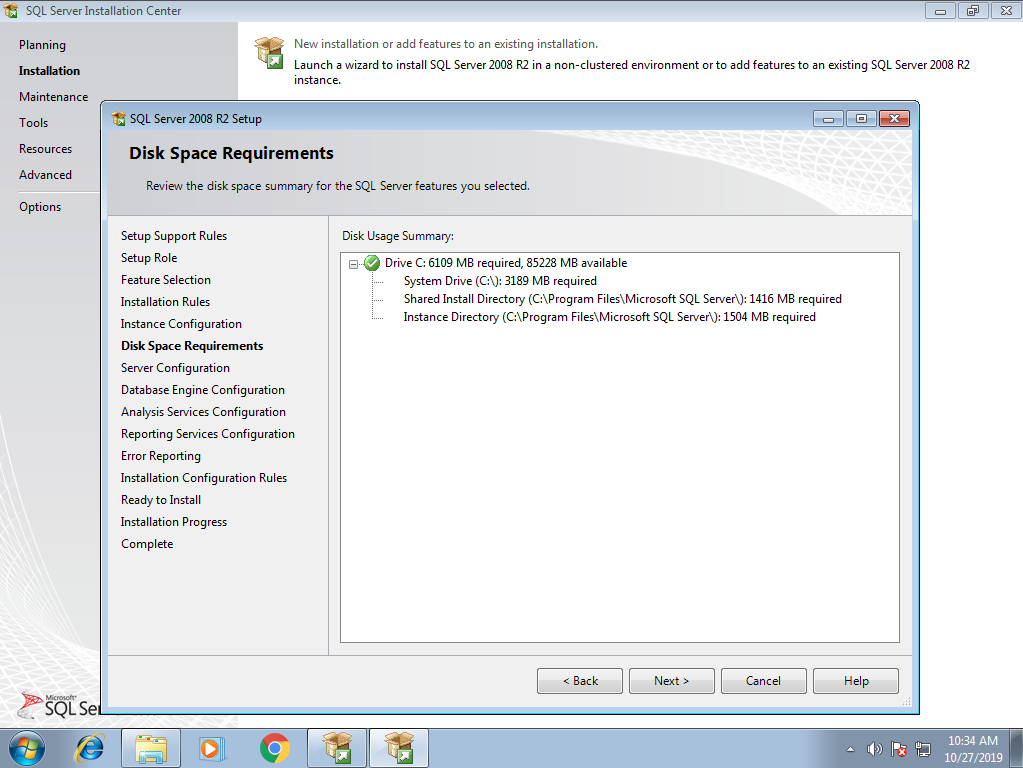Click the Analysis Services Configuration step
The width and height of the screenshot is (1023, 768).
pos(203,412)
